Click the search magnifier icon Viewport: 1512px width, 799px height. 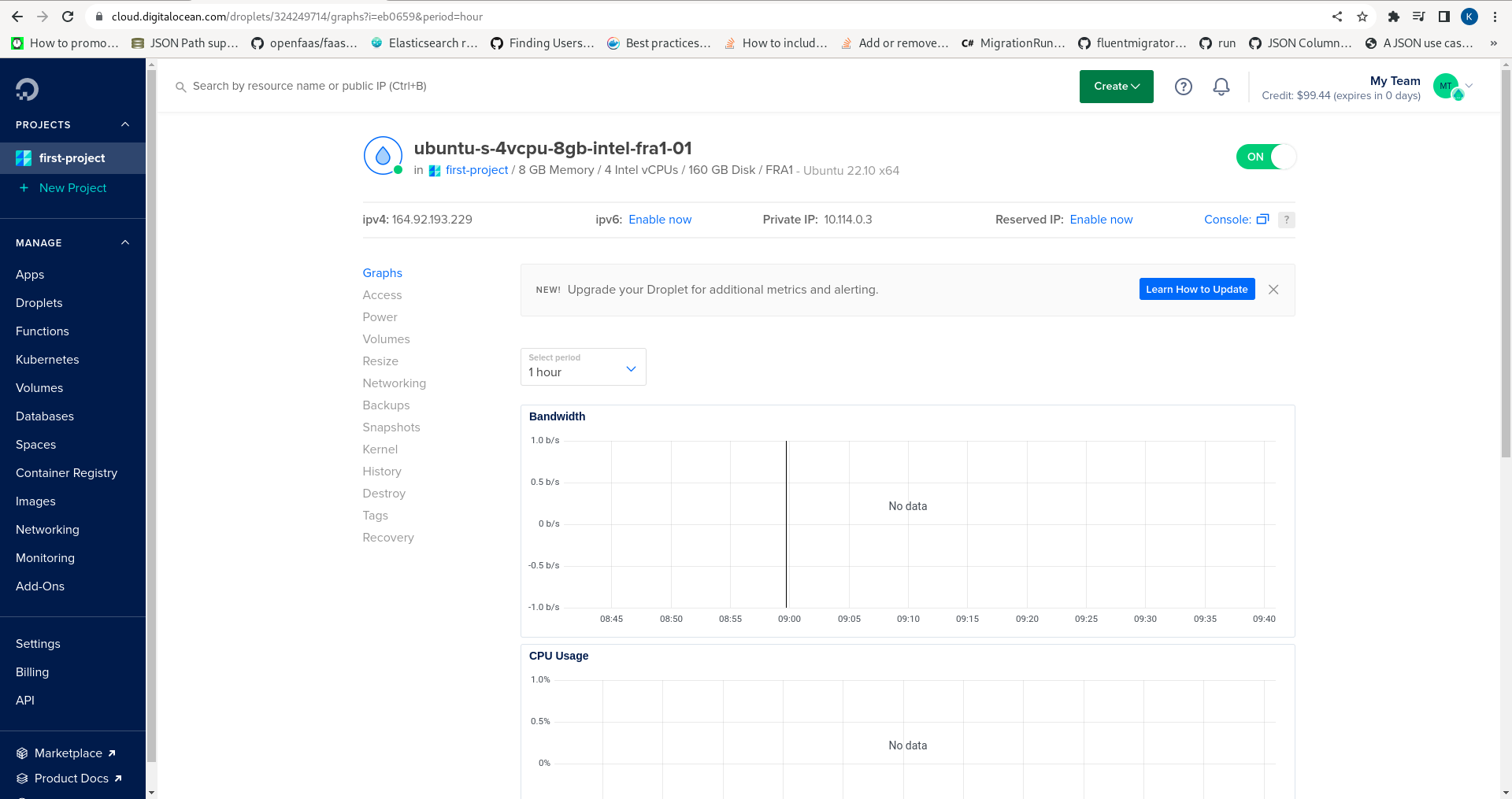click(180, 87)
